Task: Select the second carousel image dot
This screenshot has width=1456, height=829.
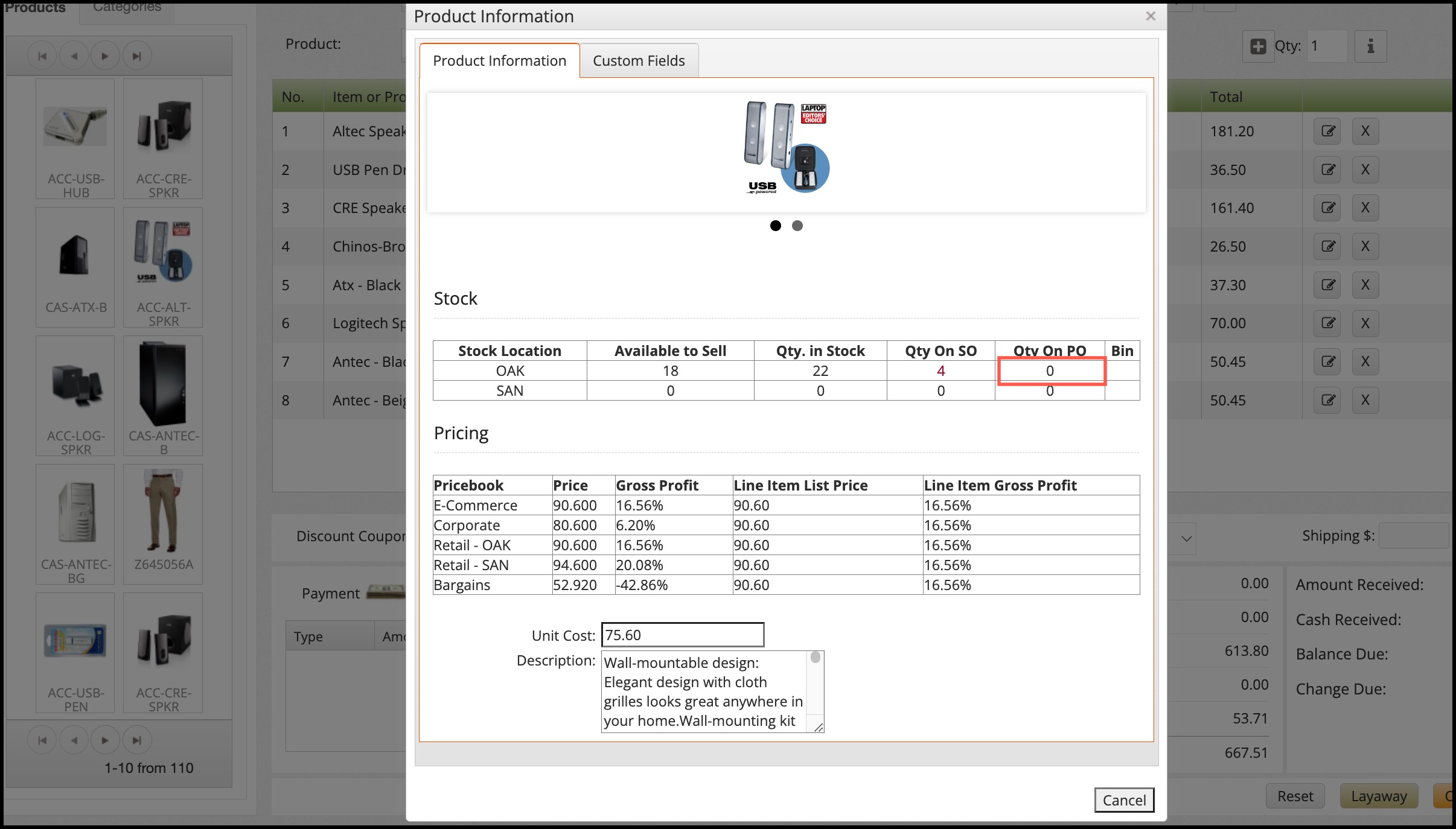Action: tap(797, 226)
